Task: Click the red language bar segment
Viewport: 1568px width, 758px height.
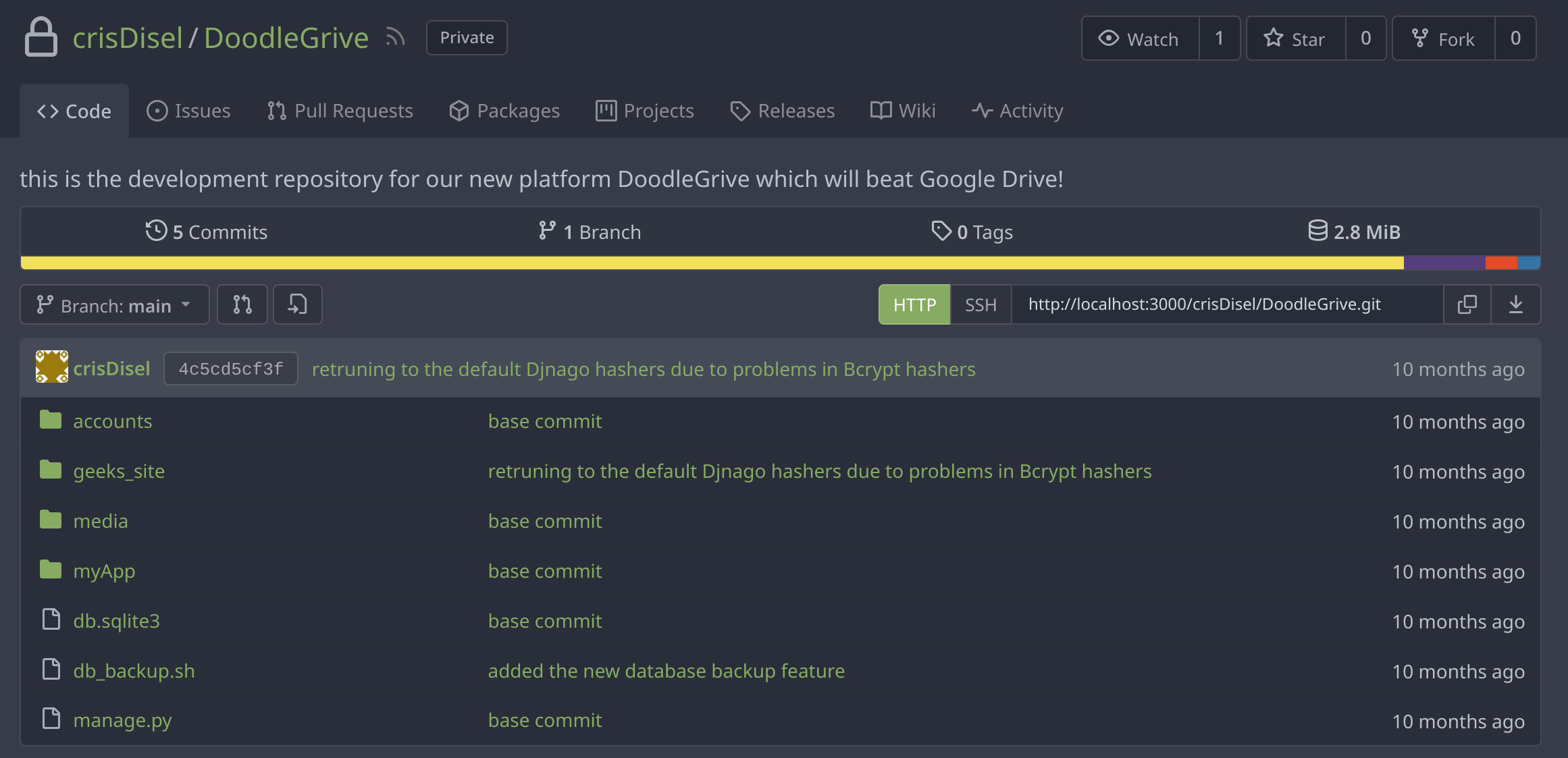Action: 1501,263
